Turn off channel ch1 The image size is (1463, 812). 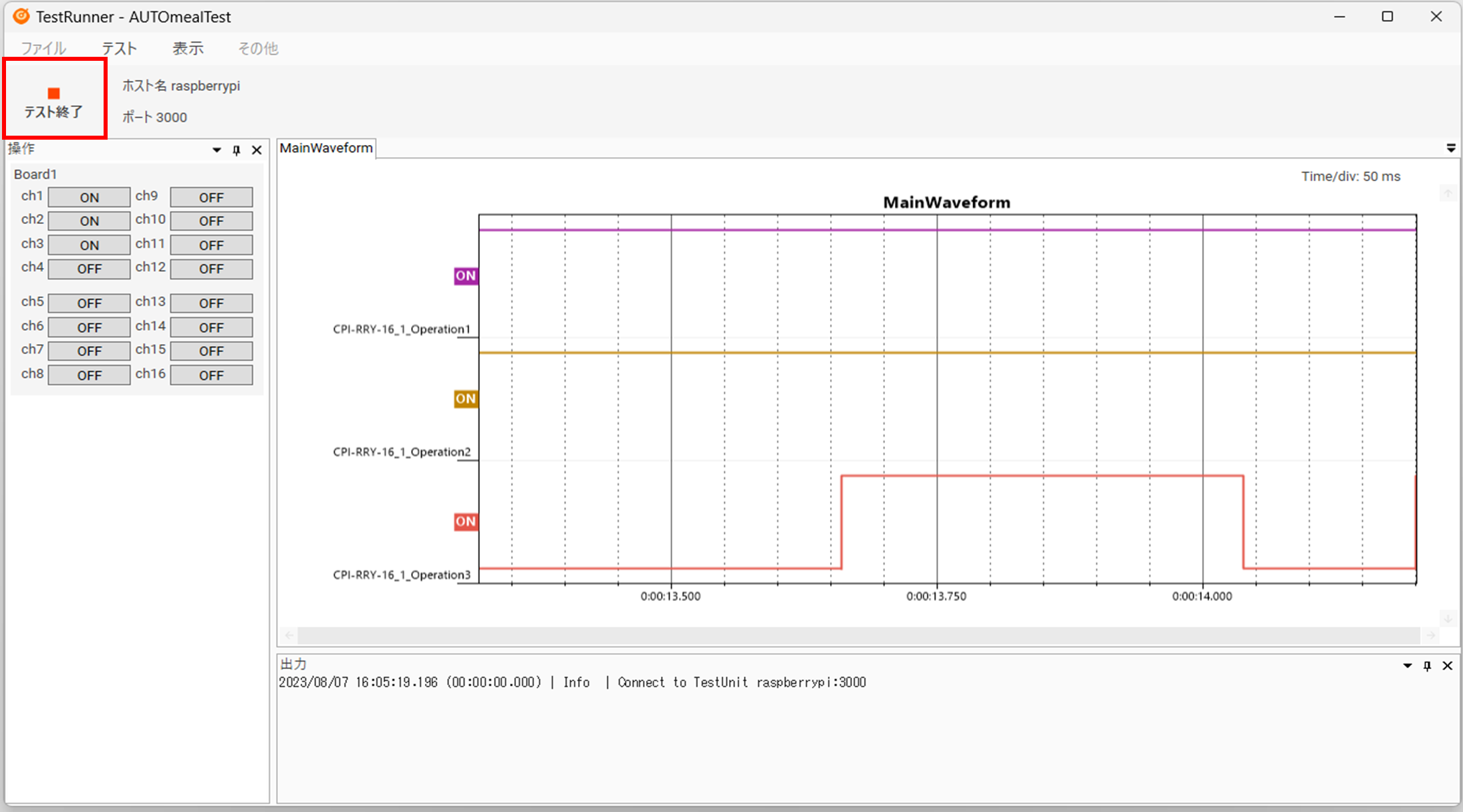[88, 196]
